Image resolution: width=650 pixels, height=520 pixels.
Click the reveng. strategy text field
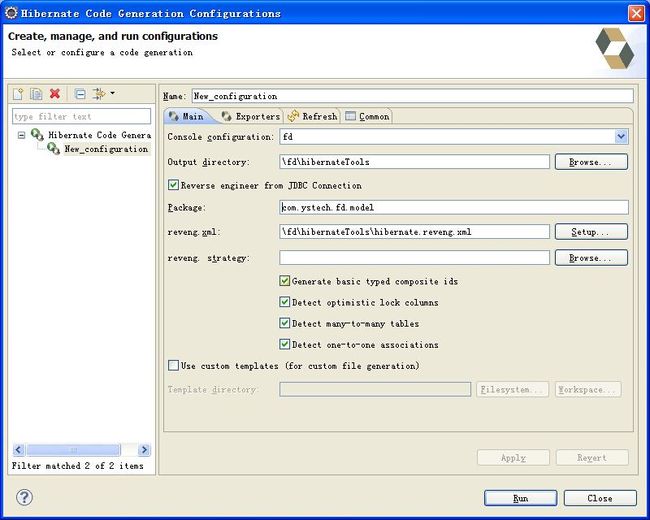[x=414, y=258]
